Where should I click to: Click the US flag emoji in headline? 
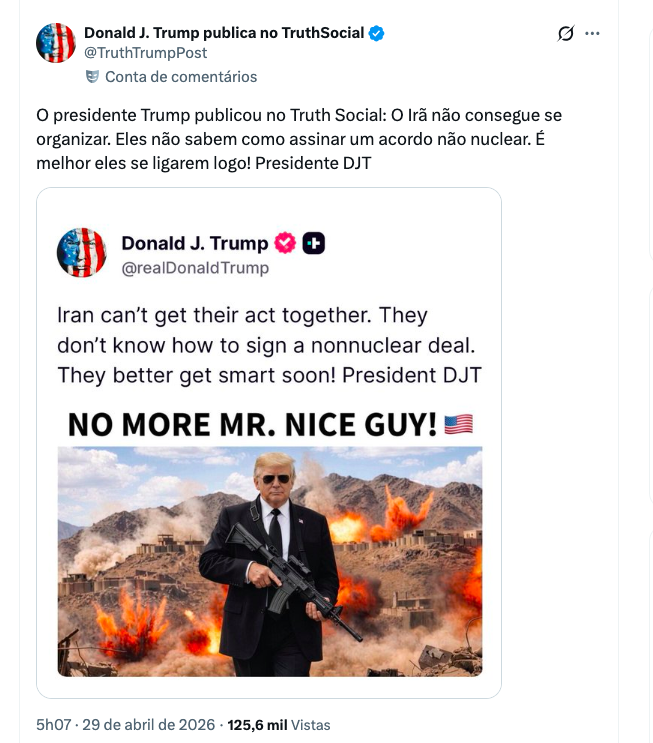coord(458,424)
